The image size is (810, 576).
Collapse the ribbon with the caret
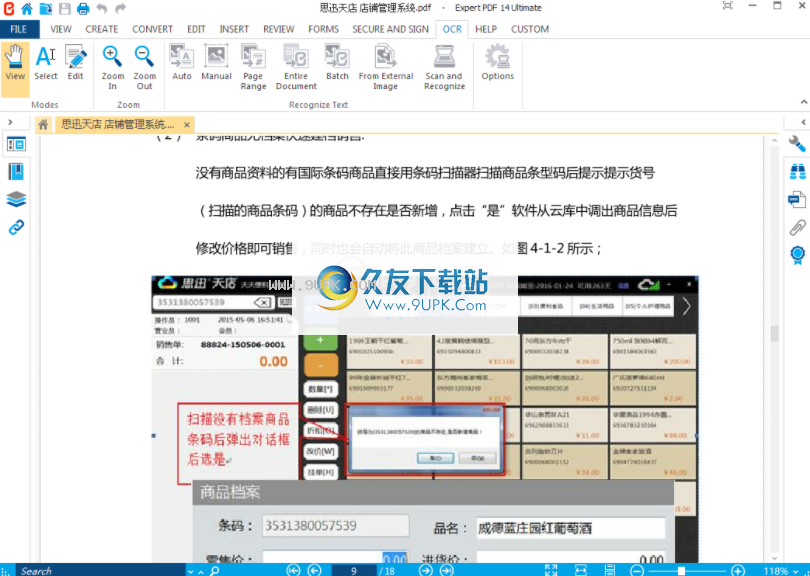pos(804,102)
